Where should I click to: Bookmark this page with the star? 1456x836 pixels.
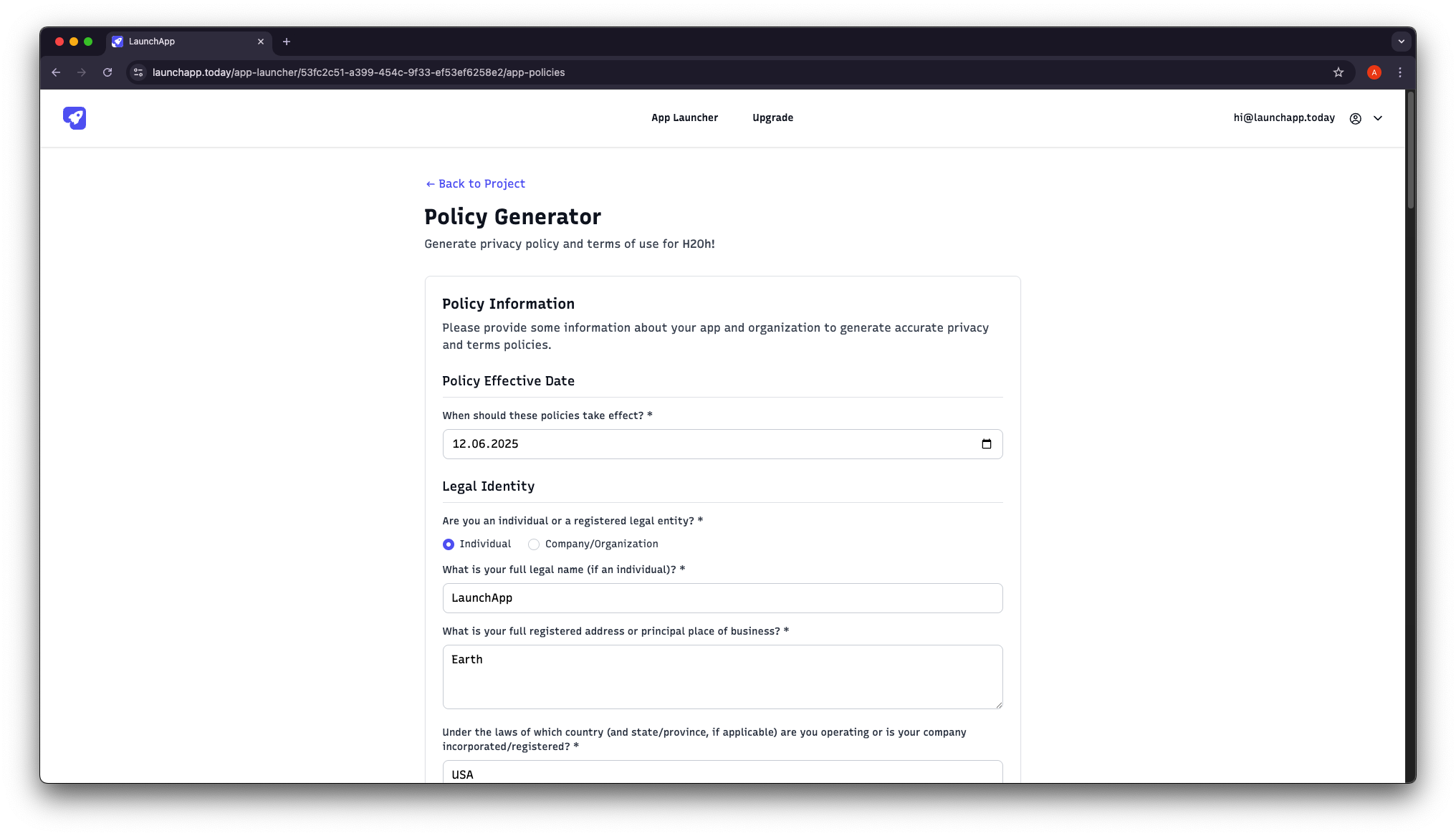click(x=1338, y=72)
